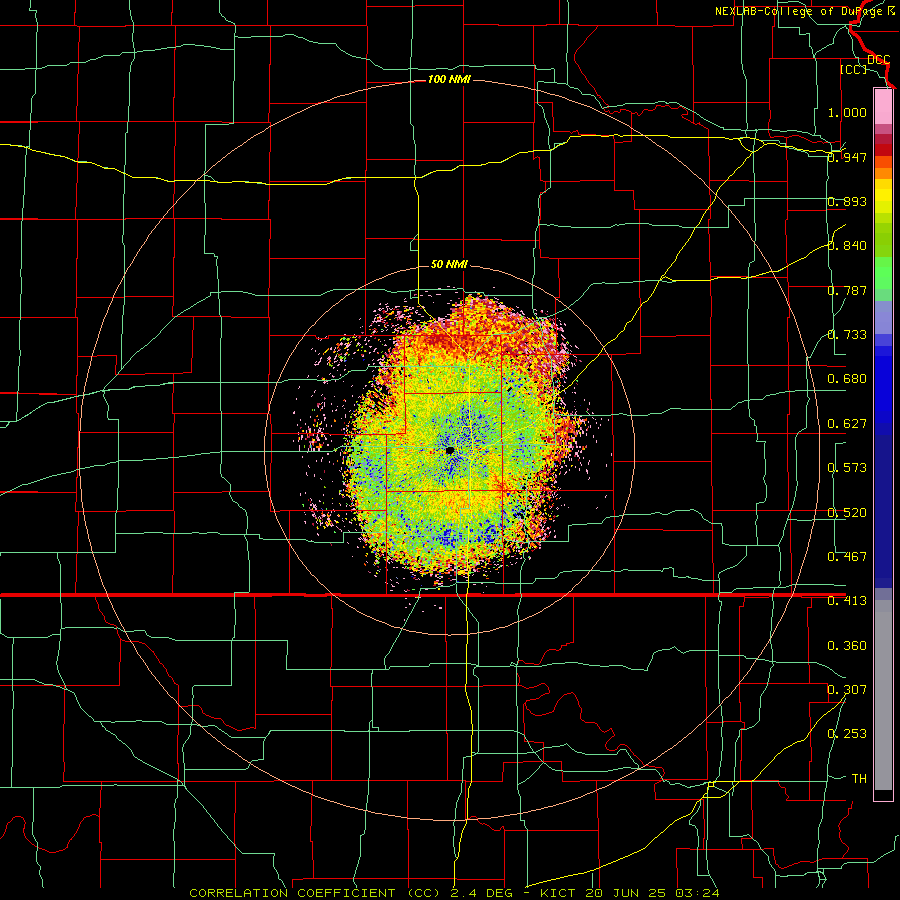Select the 0.787 legend value

pyautogui.click(x=847, y=290)
